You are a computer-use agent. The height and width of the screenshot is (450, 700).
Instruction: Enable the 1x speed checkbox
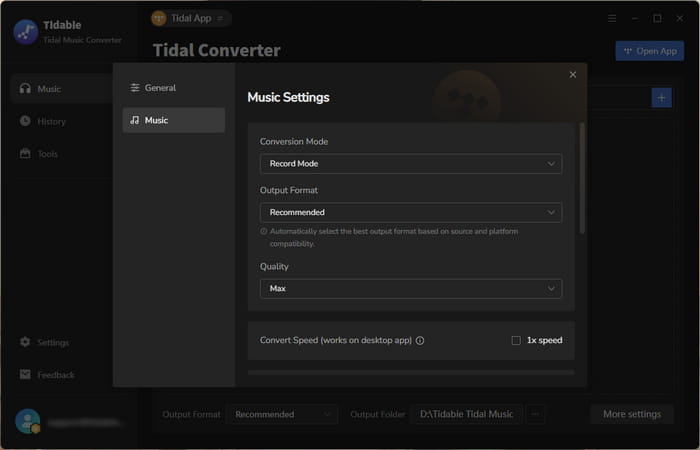click(516, 341)
